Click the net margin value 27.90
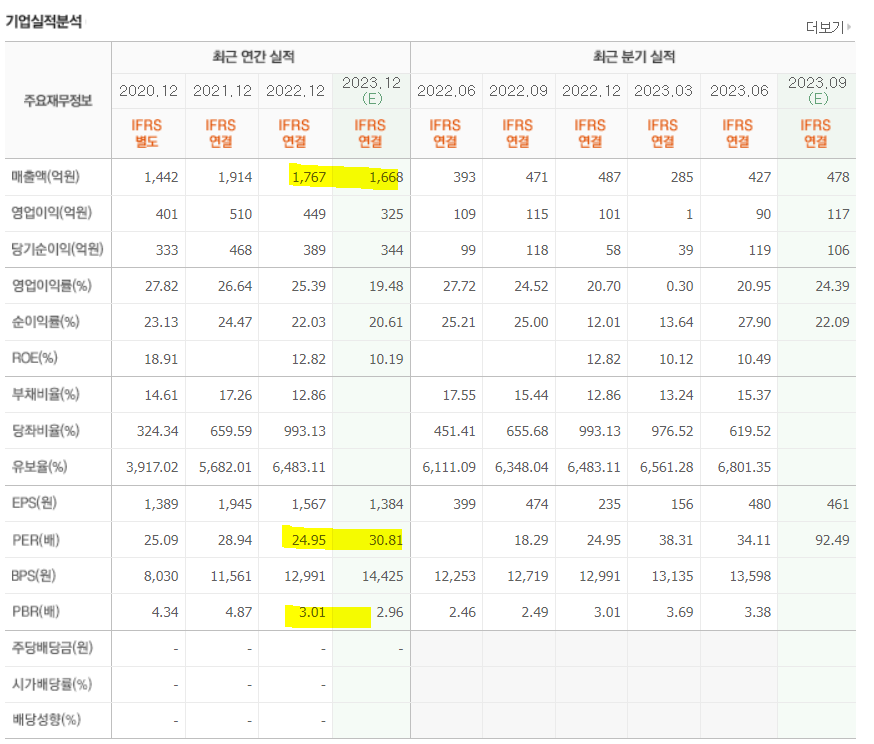Screen dimensions: 874x744 [754, 322]
